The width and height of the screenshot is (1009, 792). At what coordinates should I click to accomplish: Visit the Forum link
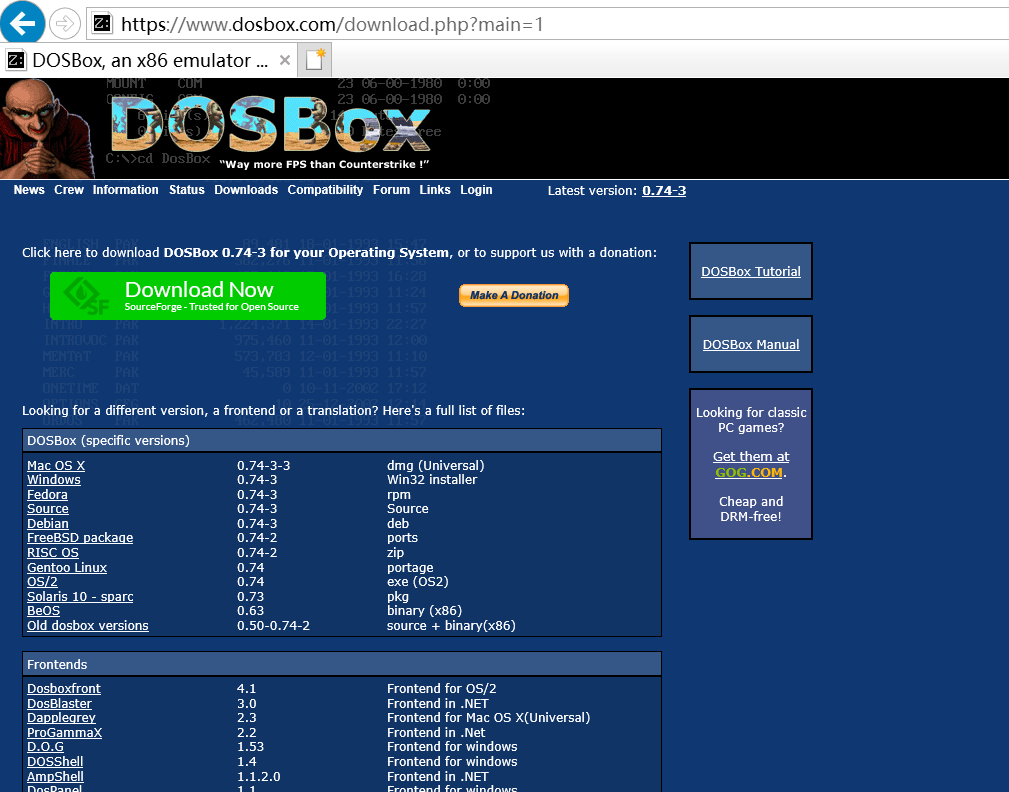pyautogui.click(x=391, y=190)
